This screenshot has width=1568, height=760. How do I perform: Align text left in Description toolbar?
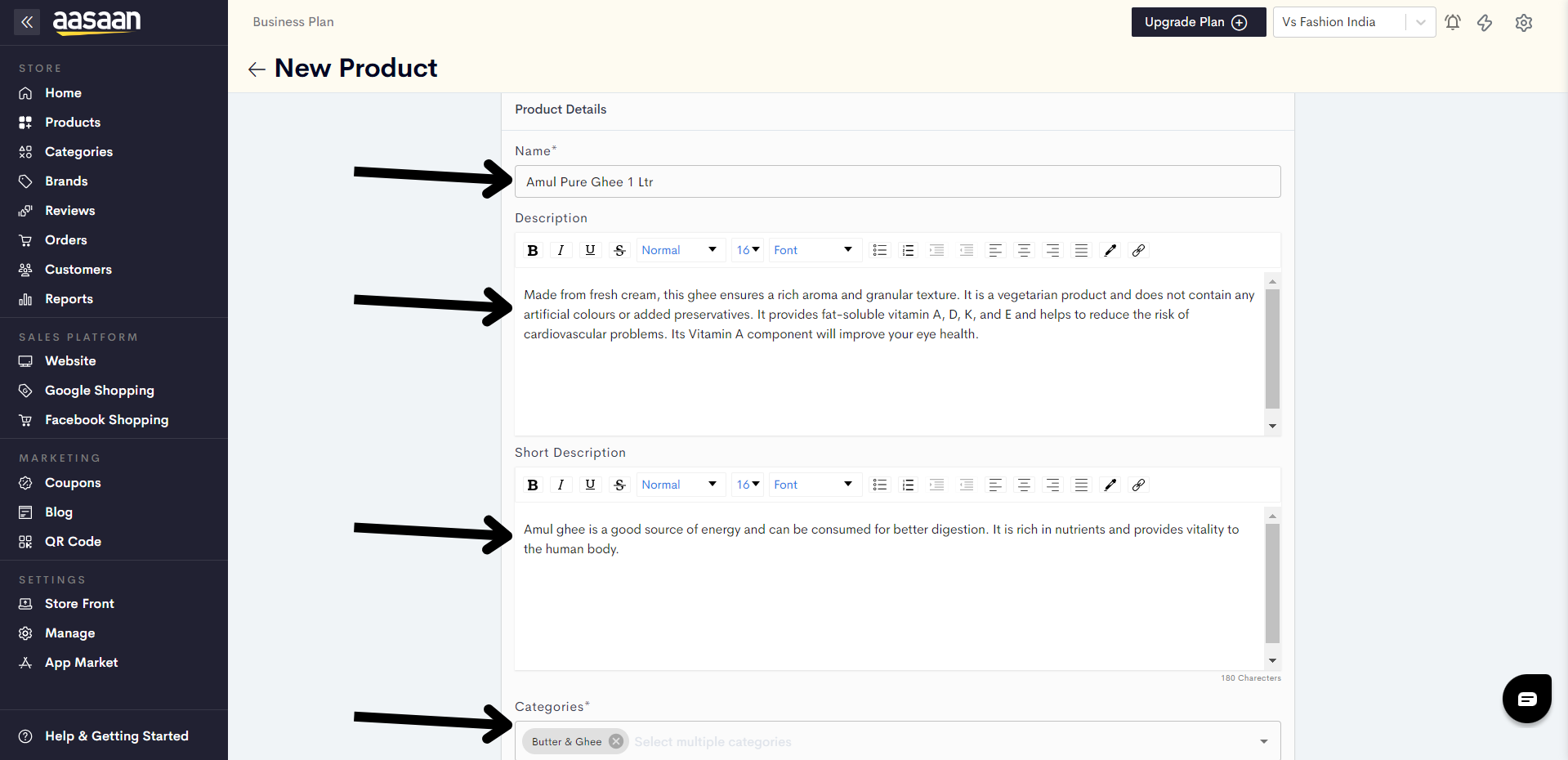[995, 250]
